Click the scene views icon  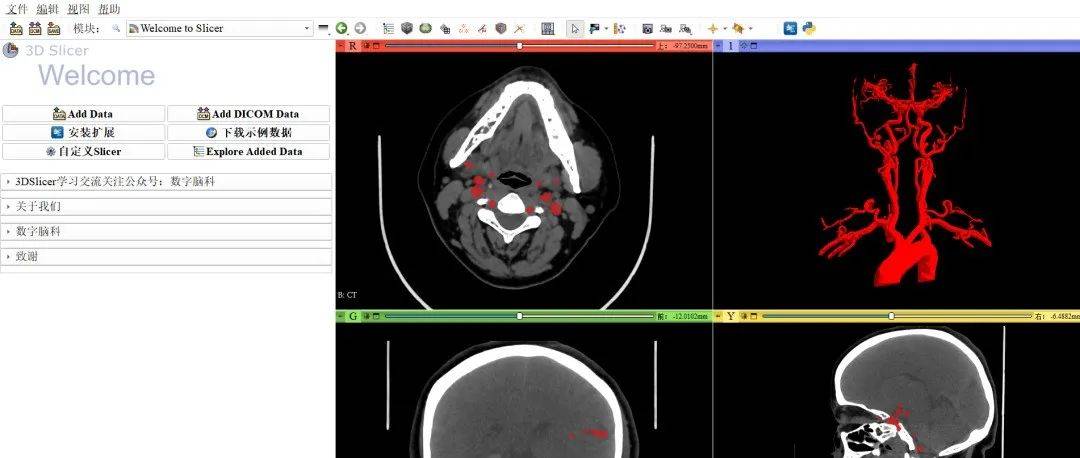click(666, 28)
